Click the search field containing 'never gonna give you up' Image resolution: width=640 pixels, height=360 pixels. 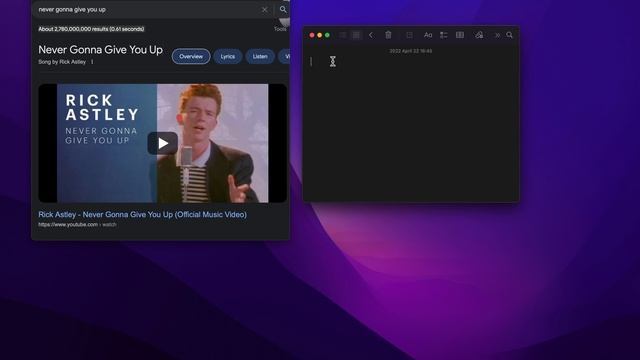[x=147, y=9]
